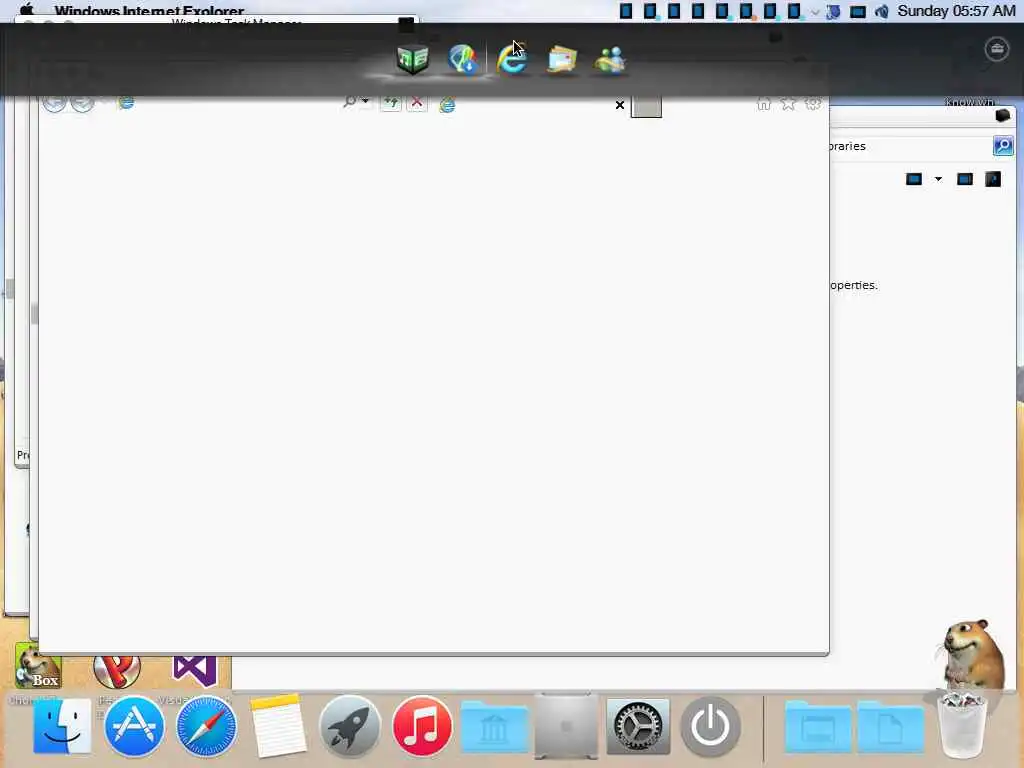The image size is (1024, 768).
Task: Go forward in Internet Explorer
Action: (x=82, y=102)
